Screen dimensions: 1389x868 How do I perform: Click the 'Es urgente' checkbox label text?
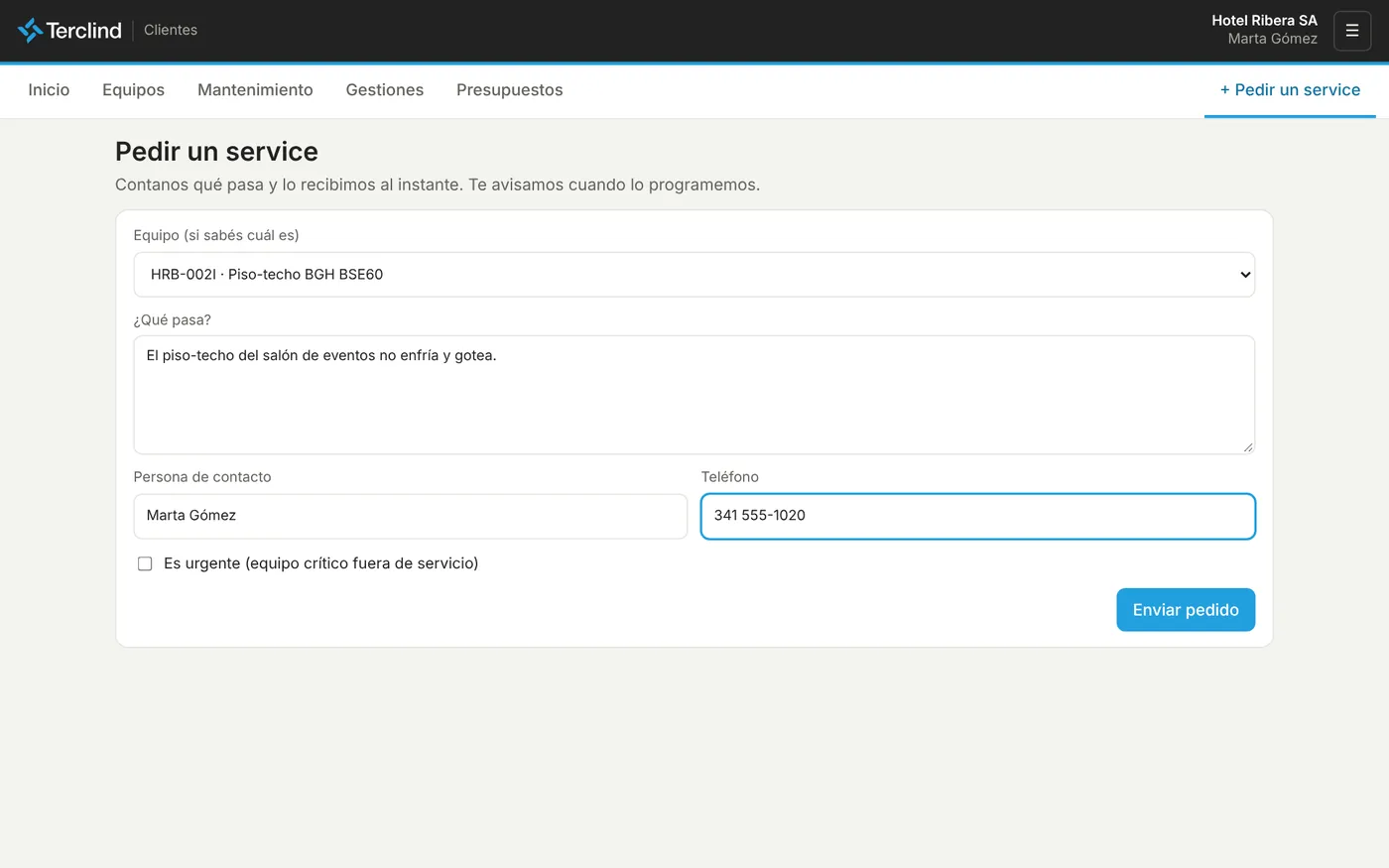(320, 563)
